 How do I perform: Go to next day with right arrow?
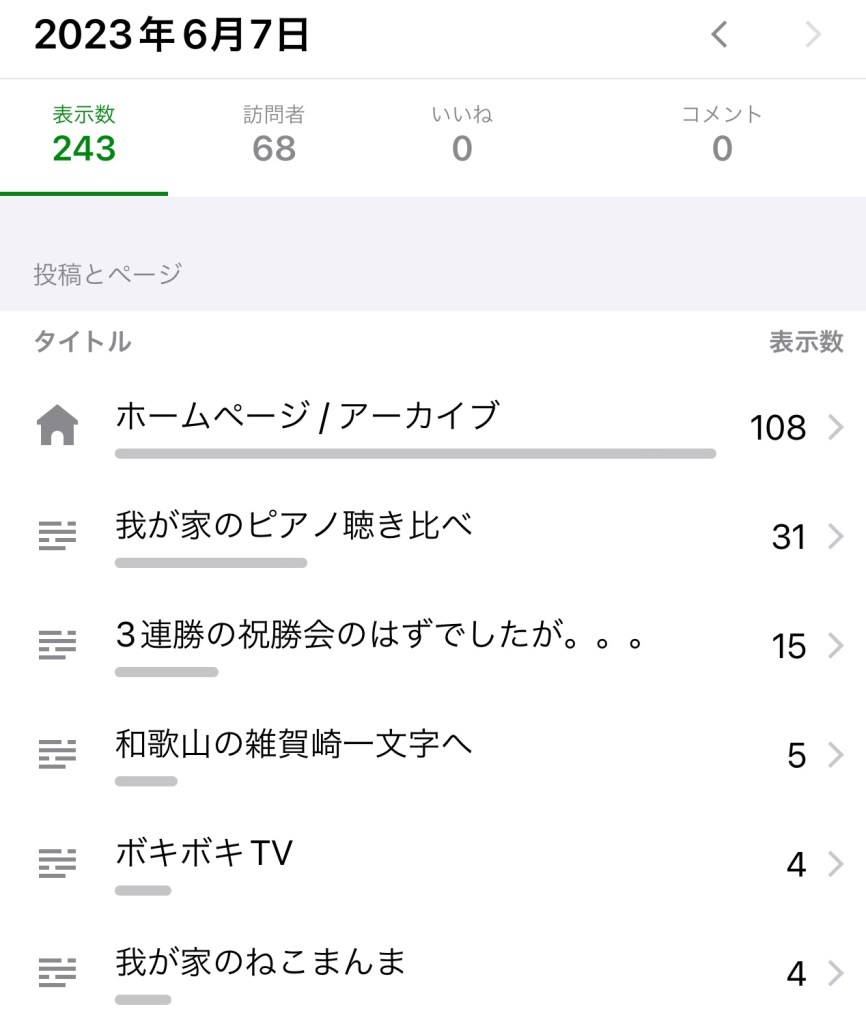(813, 35)
